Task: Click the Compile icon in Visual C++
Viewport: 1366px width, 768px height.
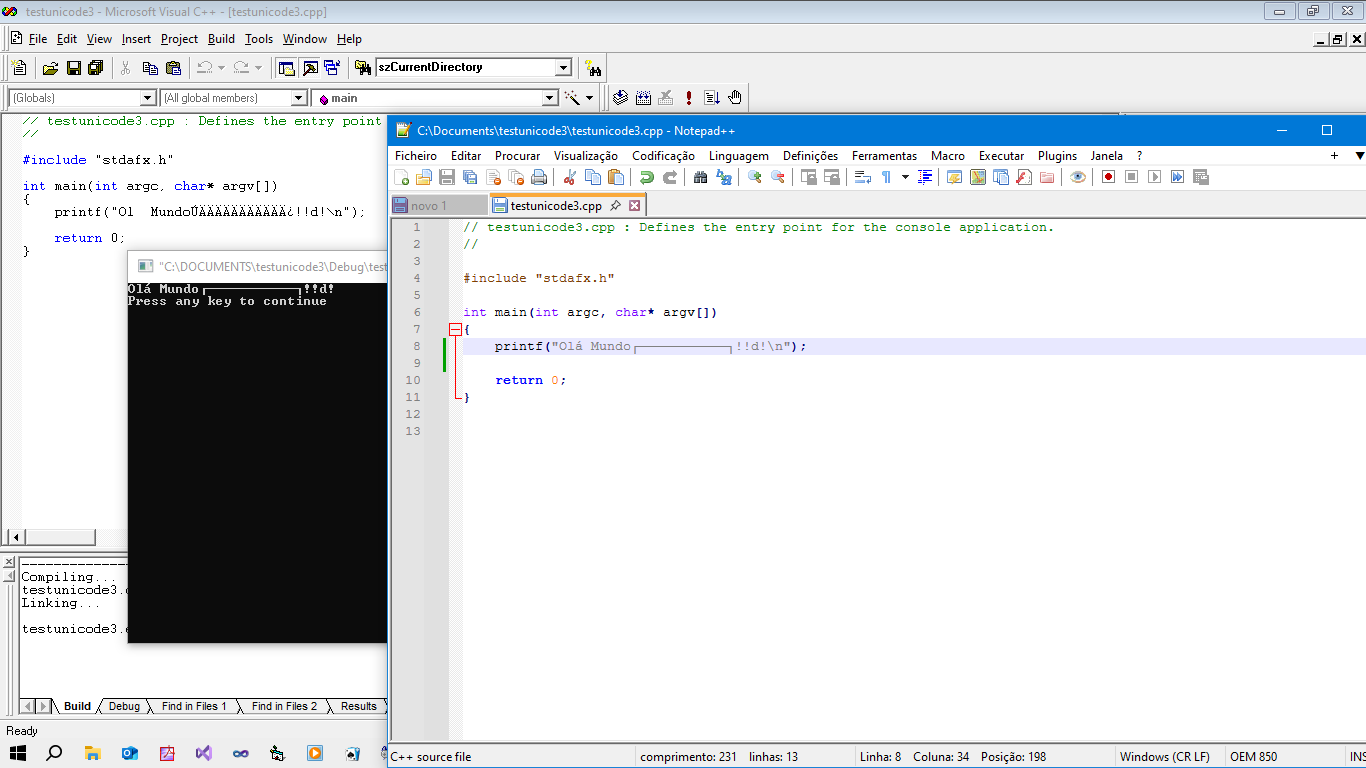Action: [620, 98]
